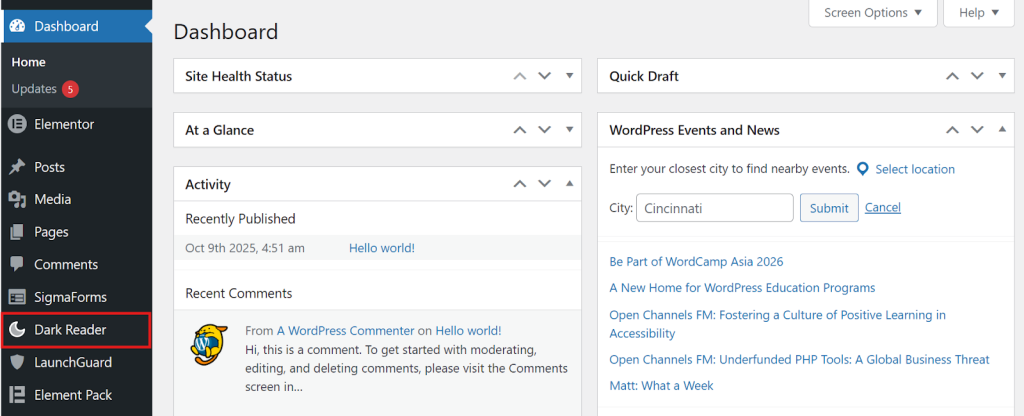Open the Help dropdown tab
1024x416 pixels.
[979, 13]
